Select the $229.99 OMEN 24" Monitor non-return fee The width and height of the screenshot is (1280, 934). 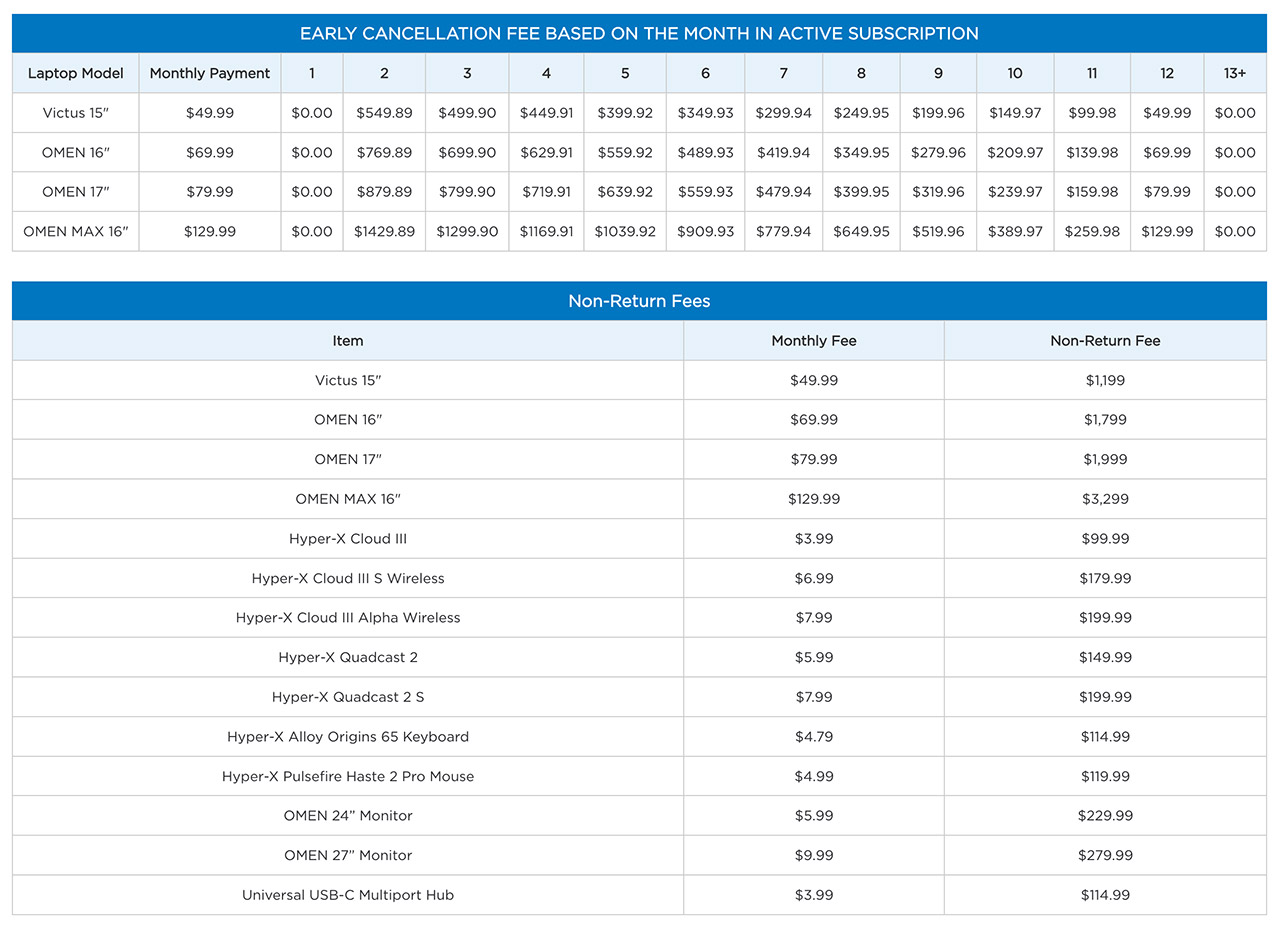tap(1105, 816)
